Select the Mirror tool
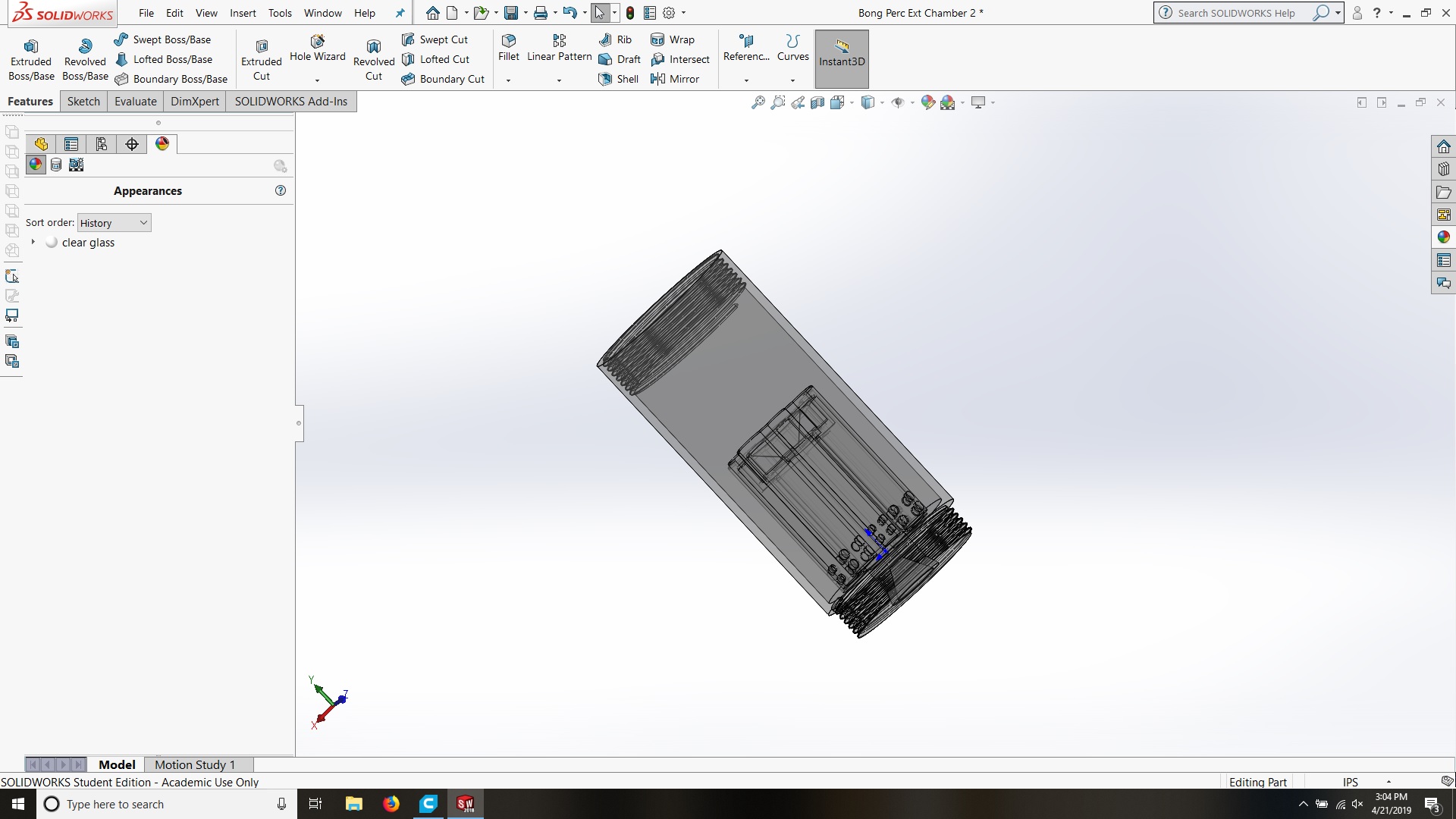 click(675, 79)
